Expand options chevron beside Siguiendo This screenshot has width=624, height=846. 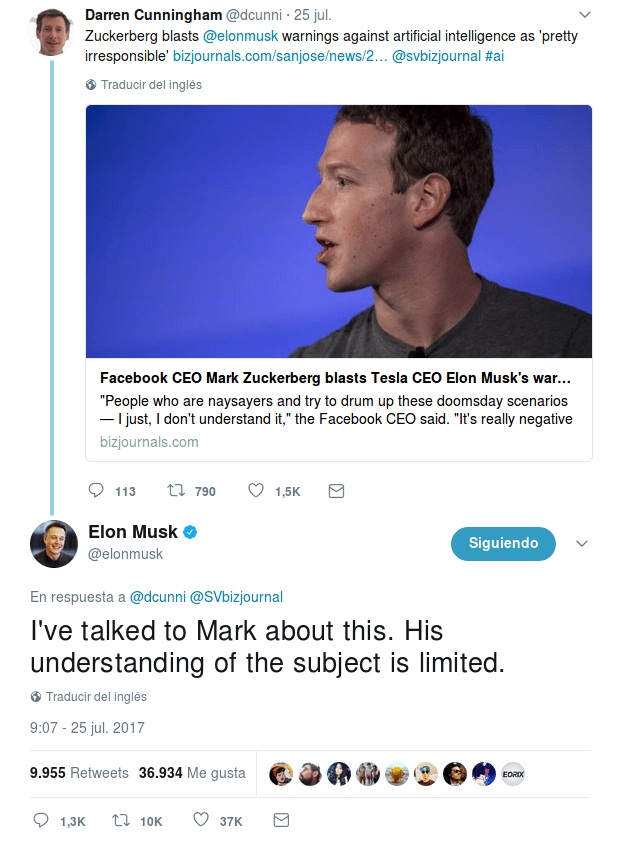coord(582,543)
